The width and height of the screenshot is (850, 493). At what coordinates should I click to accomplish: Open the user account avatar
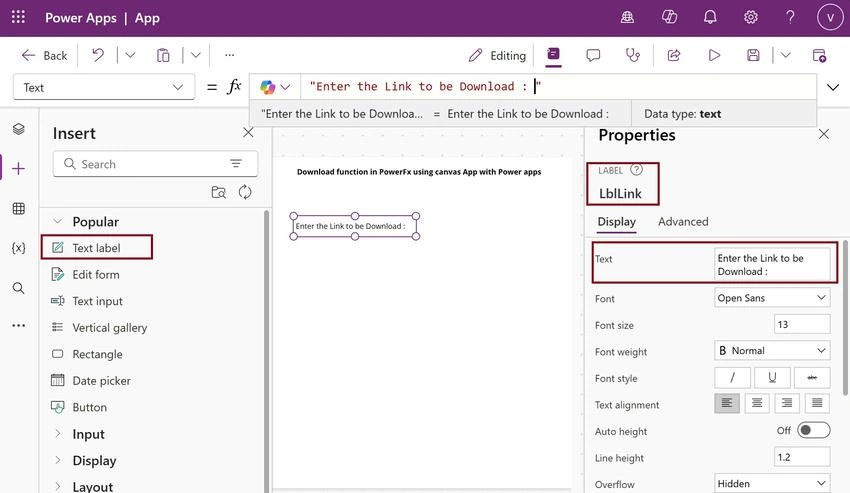(830, 18)
